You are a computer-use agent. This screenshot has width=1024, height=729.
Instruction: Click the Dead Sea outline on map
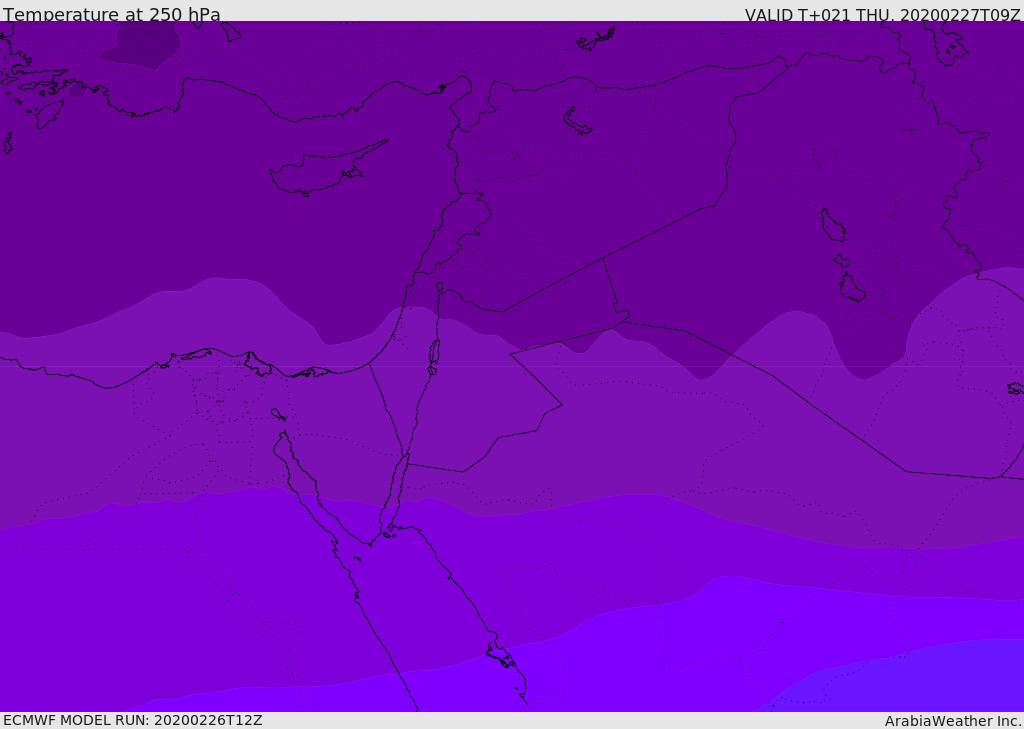[434, 357]
